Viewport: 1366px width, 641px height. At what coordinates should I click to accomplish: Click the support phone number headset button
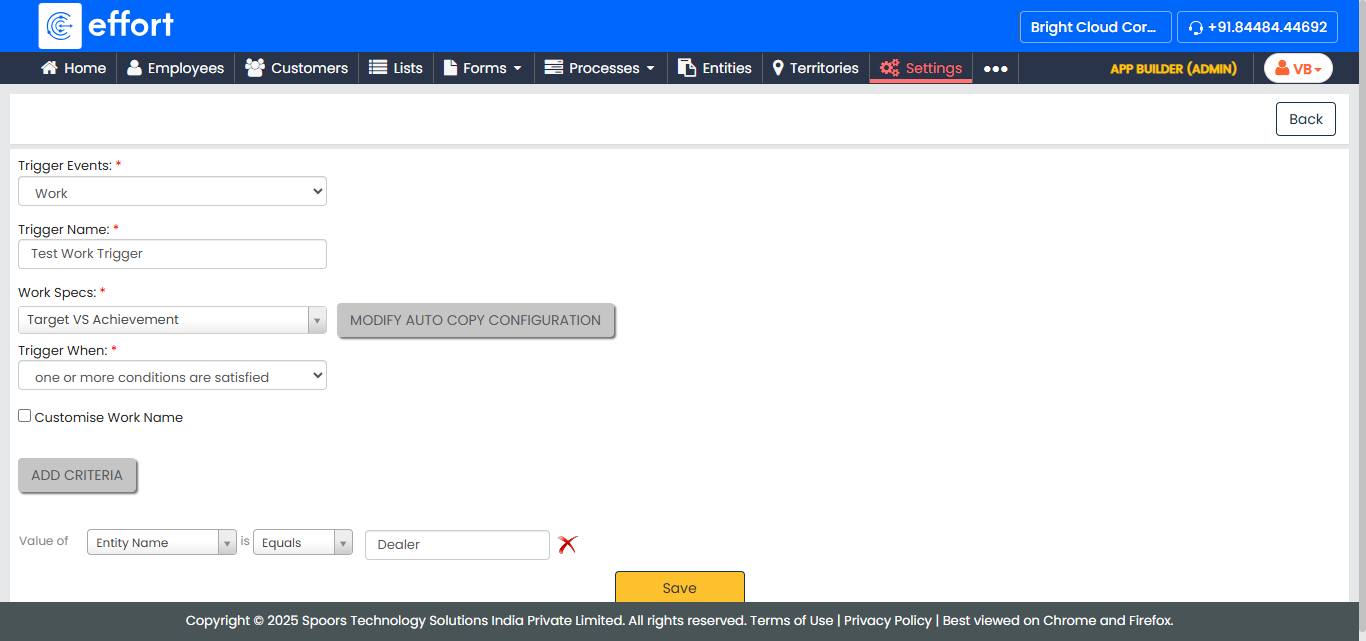point(1257,27)
